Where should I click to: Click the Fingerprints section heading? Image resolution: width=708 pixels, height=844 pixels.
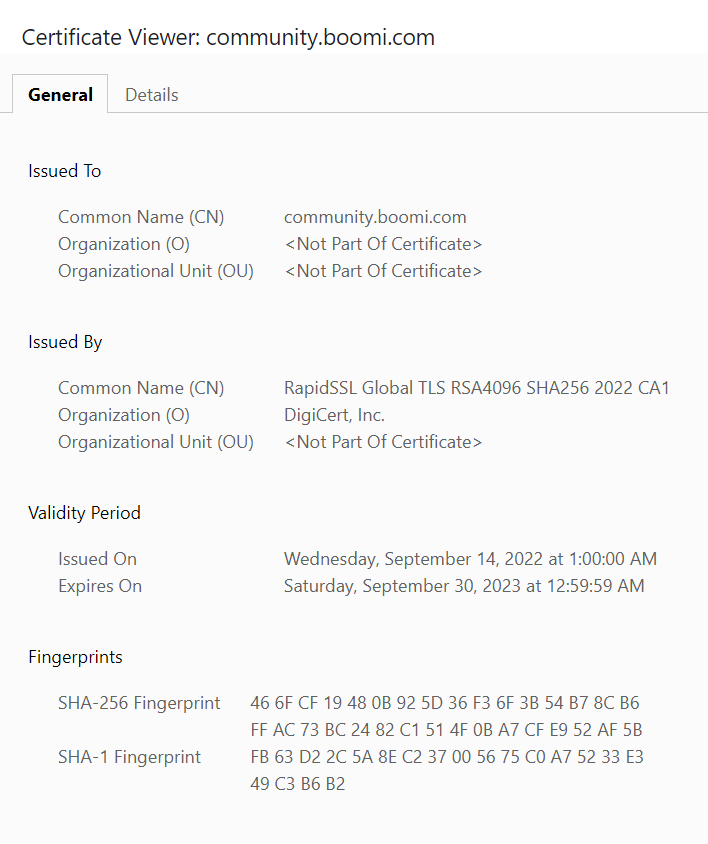[75, 657]
